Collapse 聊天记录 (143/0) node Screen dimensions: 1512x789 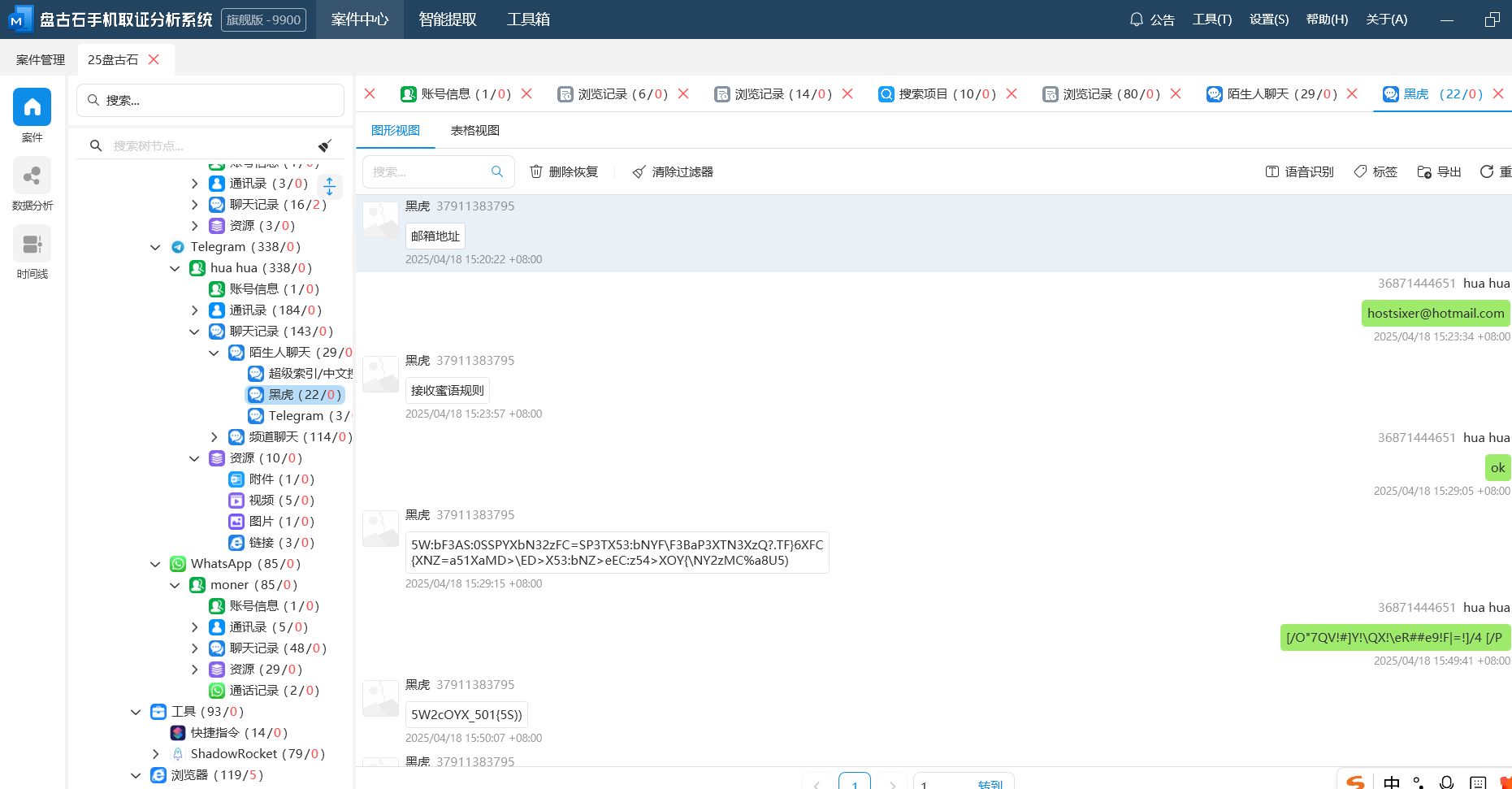(194, 332)
